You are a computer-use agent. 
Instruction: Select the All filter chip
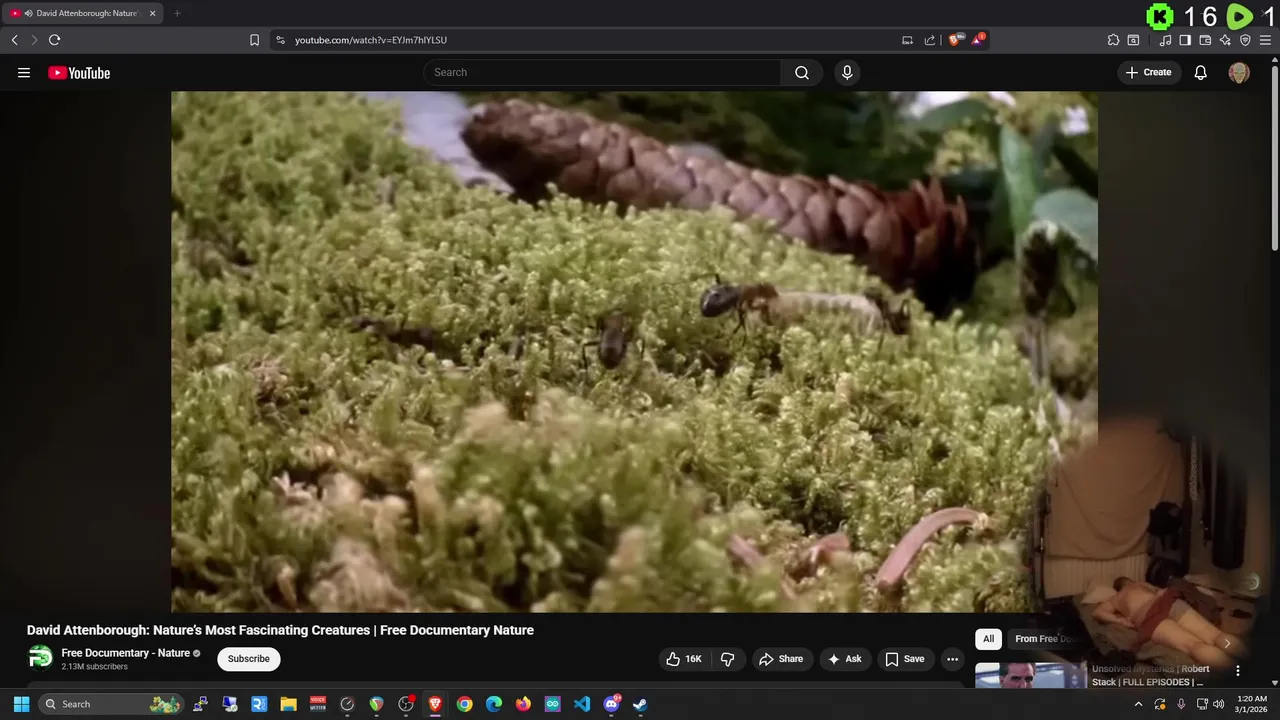(x=988, y=639)
